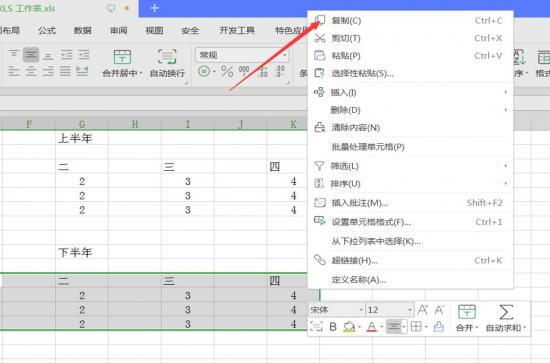Click the format cells icon beside 设置单元格格式
Viewport: 550px width, 363px height.
pos(320,221)
